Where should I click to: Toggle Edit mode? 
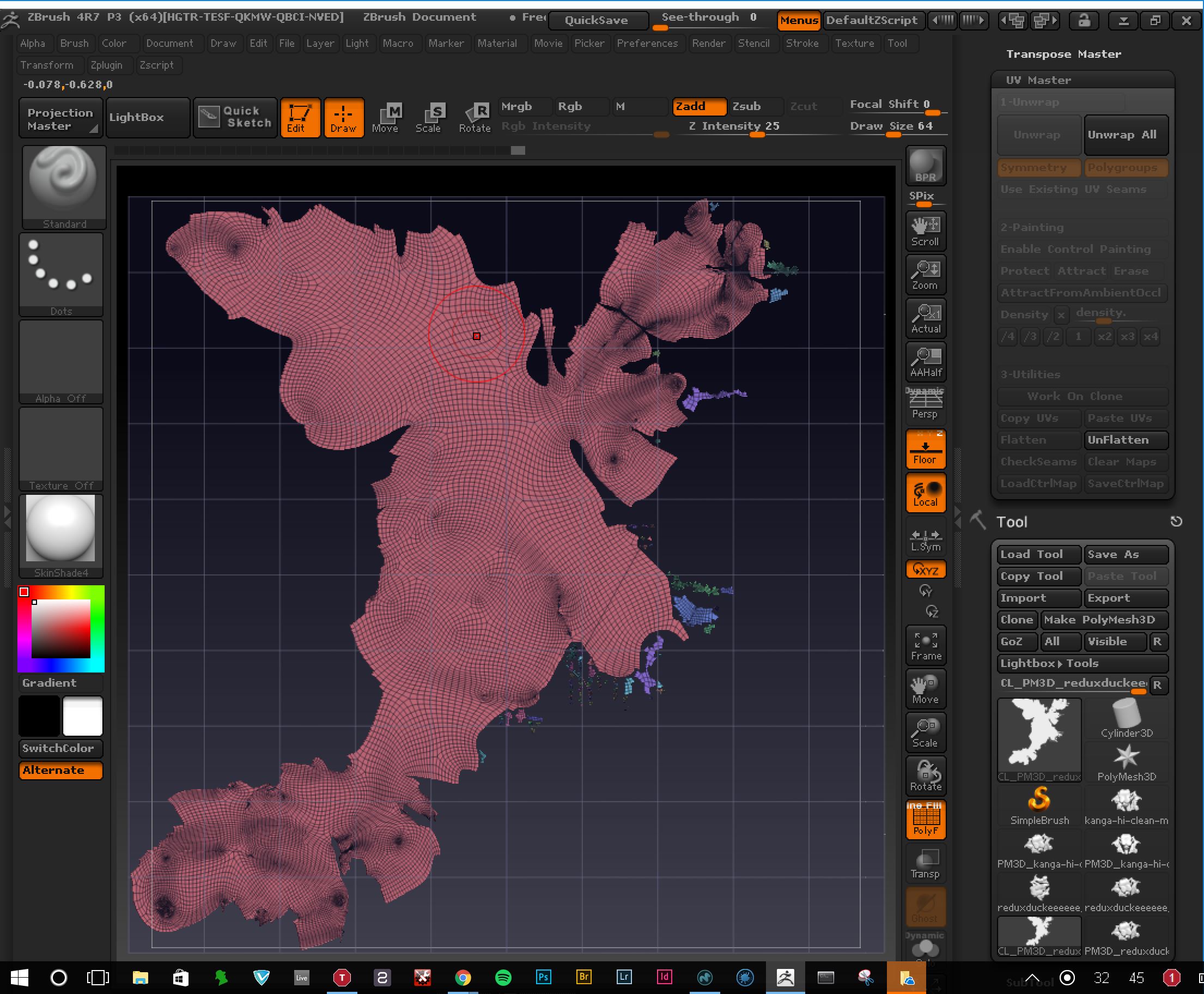300,117
